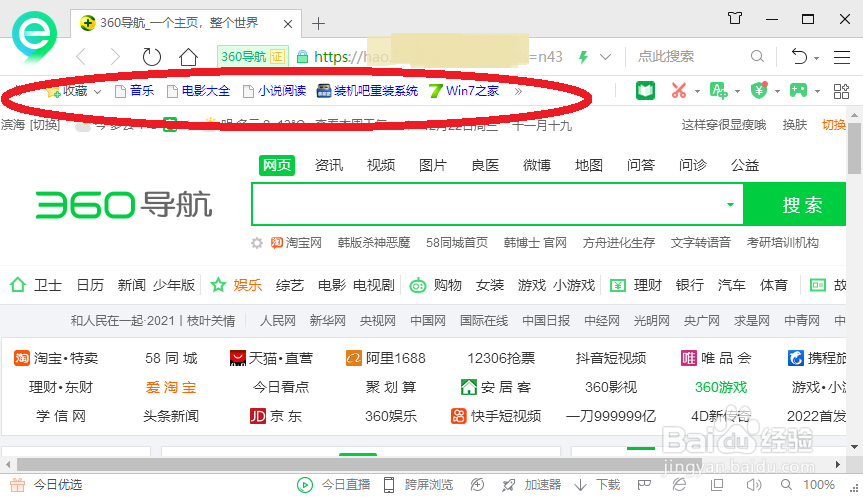This screenshot has width=863, height=497.
Task: Open dropdown next to undo arrow
Action: tap(816, 58)
